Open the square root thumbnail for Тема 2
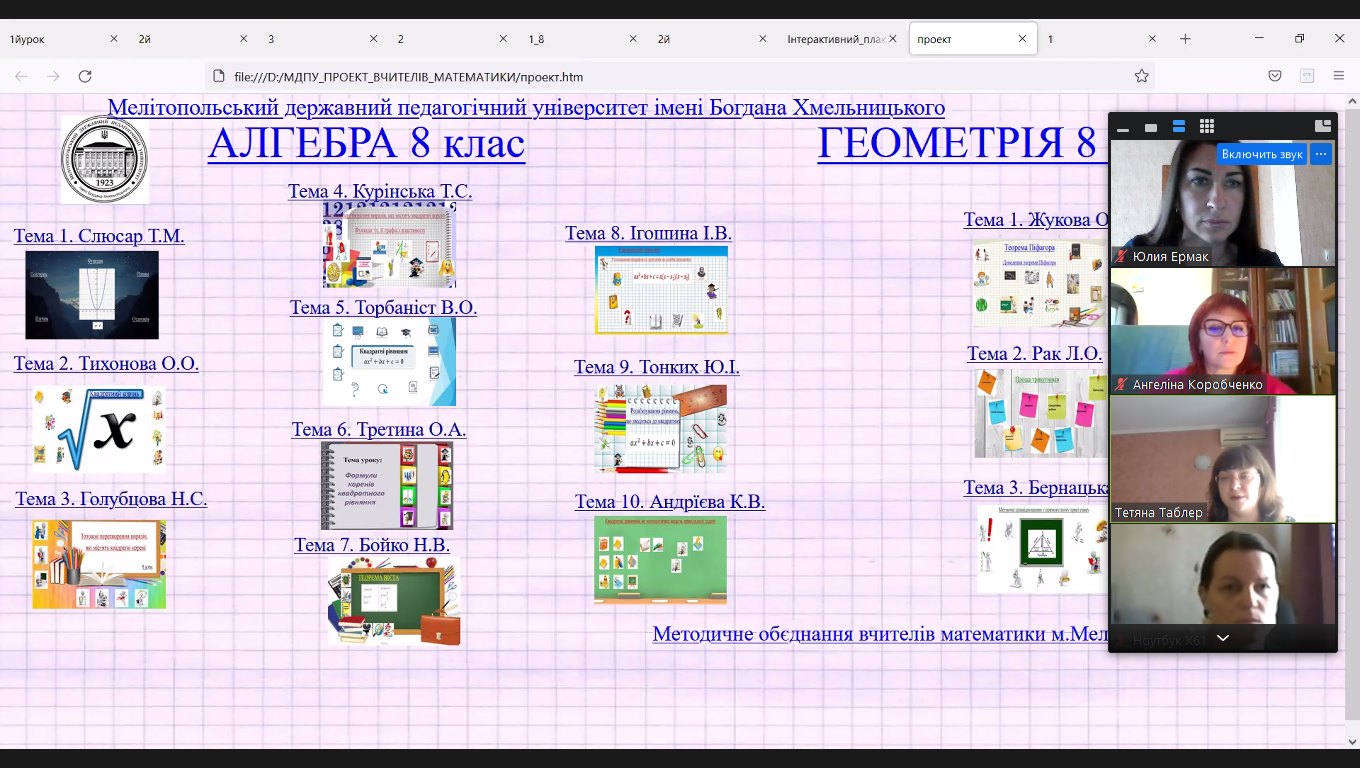 98,429
